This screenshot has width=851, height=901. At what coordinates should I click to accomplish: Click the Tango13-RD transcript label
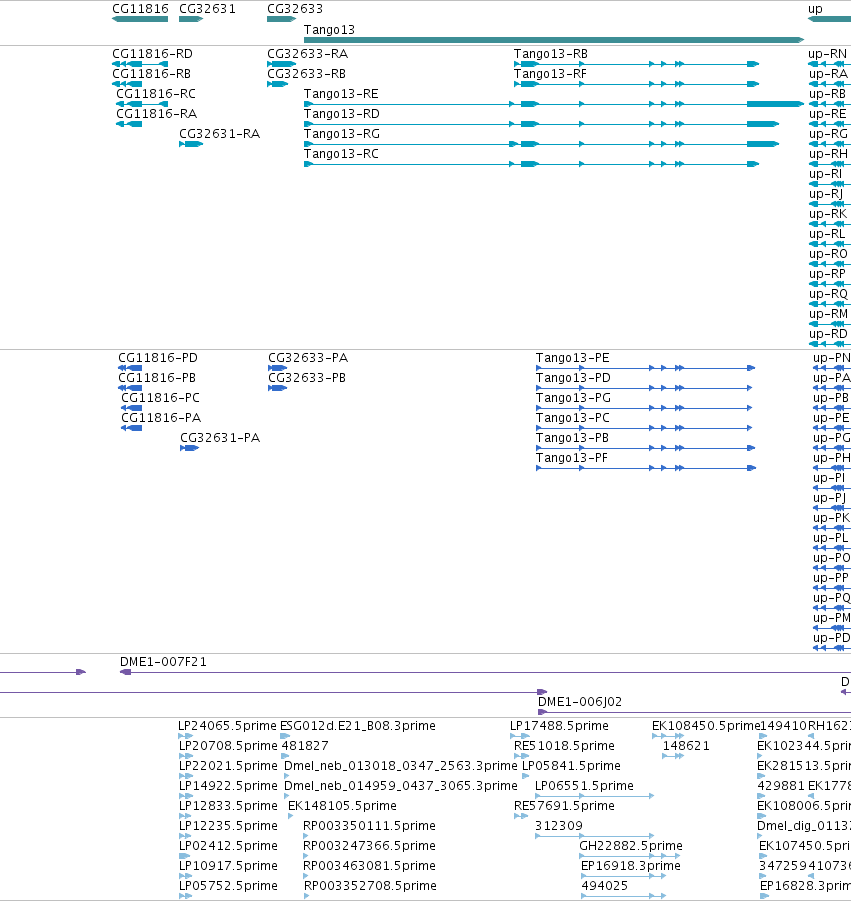pos(341,114)
